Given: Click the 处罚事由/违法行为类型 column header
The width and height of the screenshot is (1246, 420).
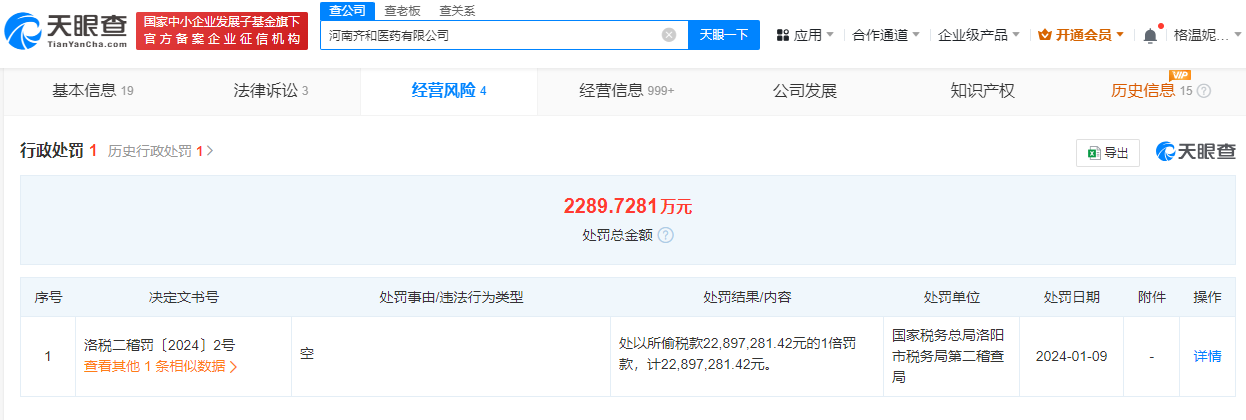Looking at the screenshot, I should pos(451,297).
